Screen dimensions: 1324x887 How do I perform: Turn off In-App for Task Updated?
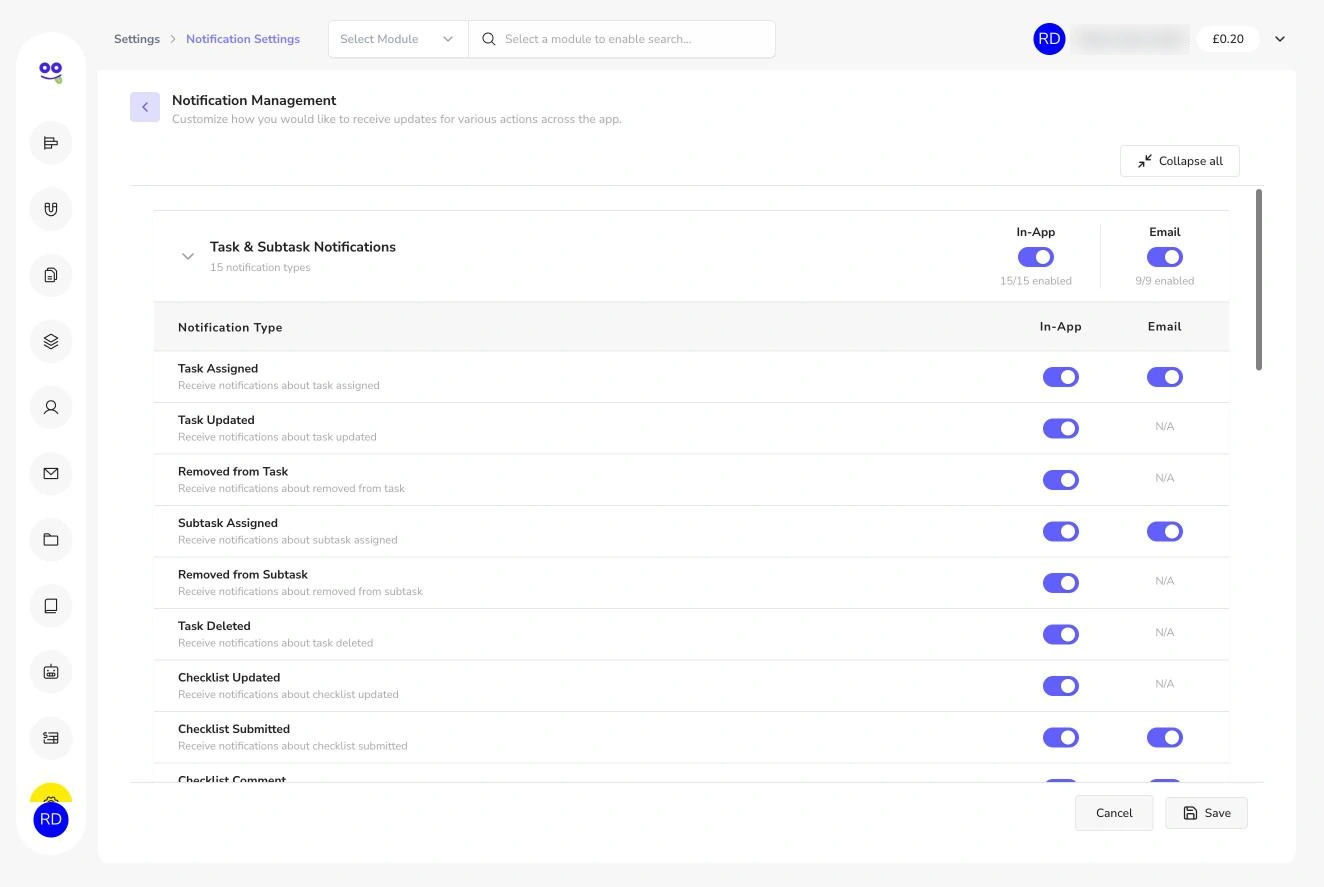tap(1061, 428)
